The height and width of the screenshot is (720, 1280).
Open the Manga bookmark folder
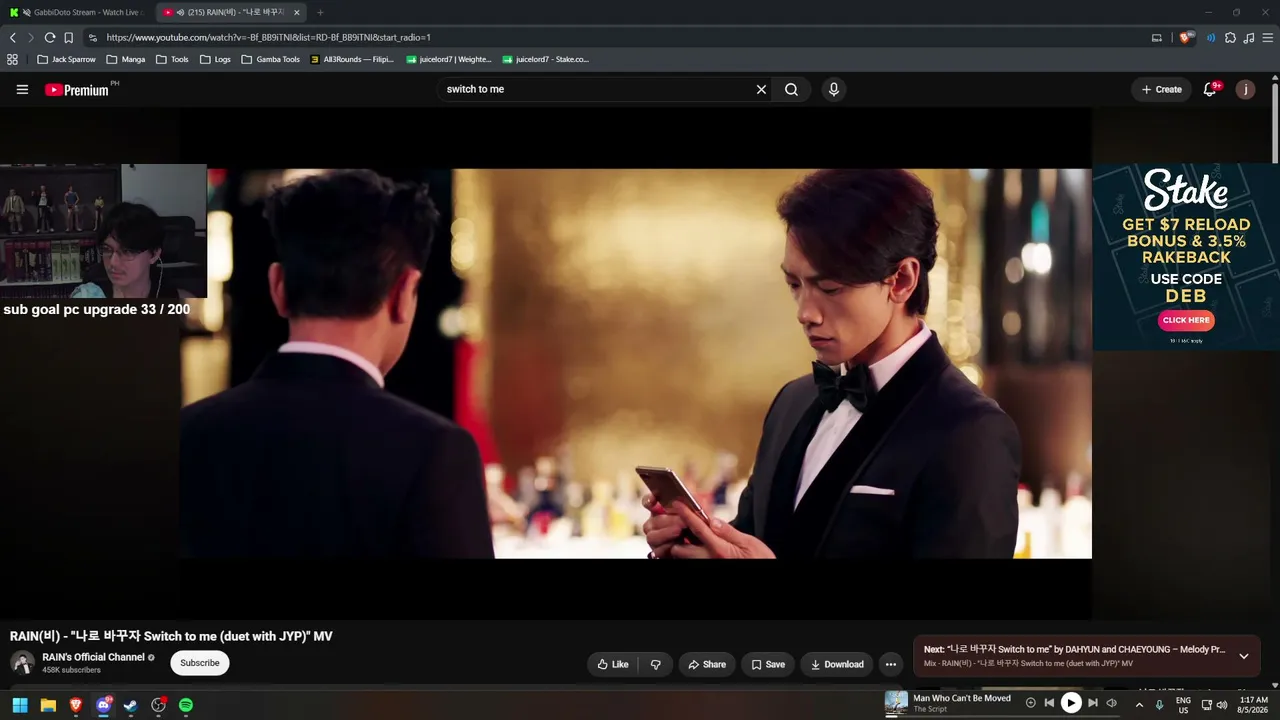pos(126,59)
